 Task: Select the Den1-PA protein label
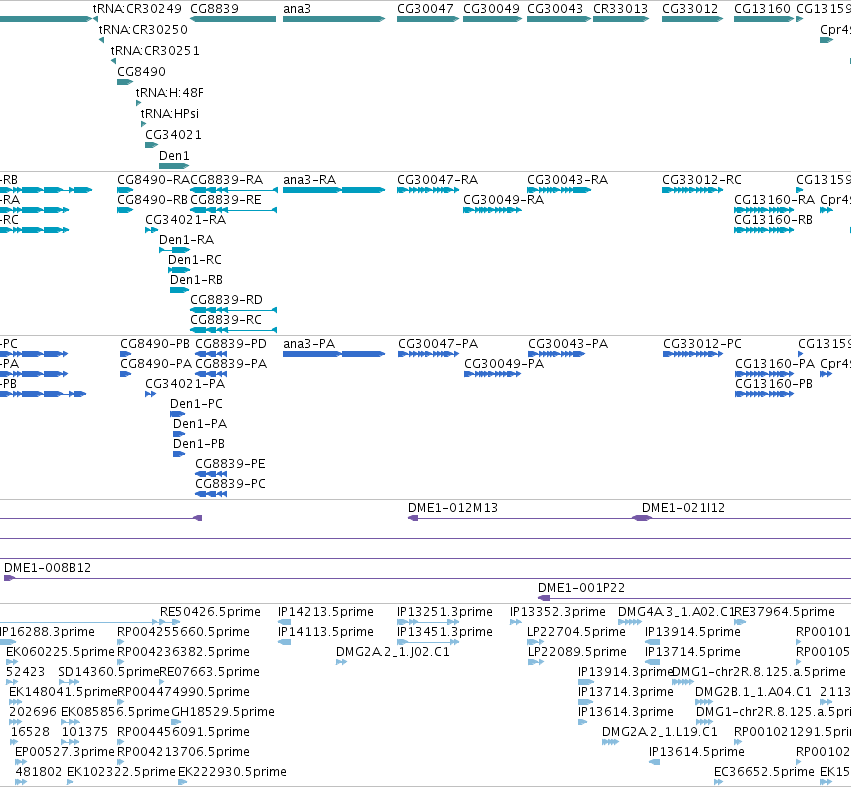point(200,424)
